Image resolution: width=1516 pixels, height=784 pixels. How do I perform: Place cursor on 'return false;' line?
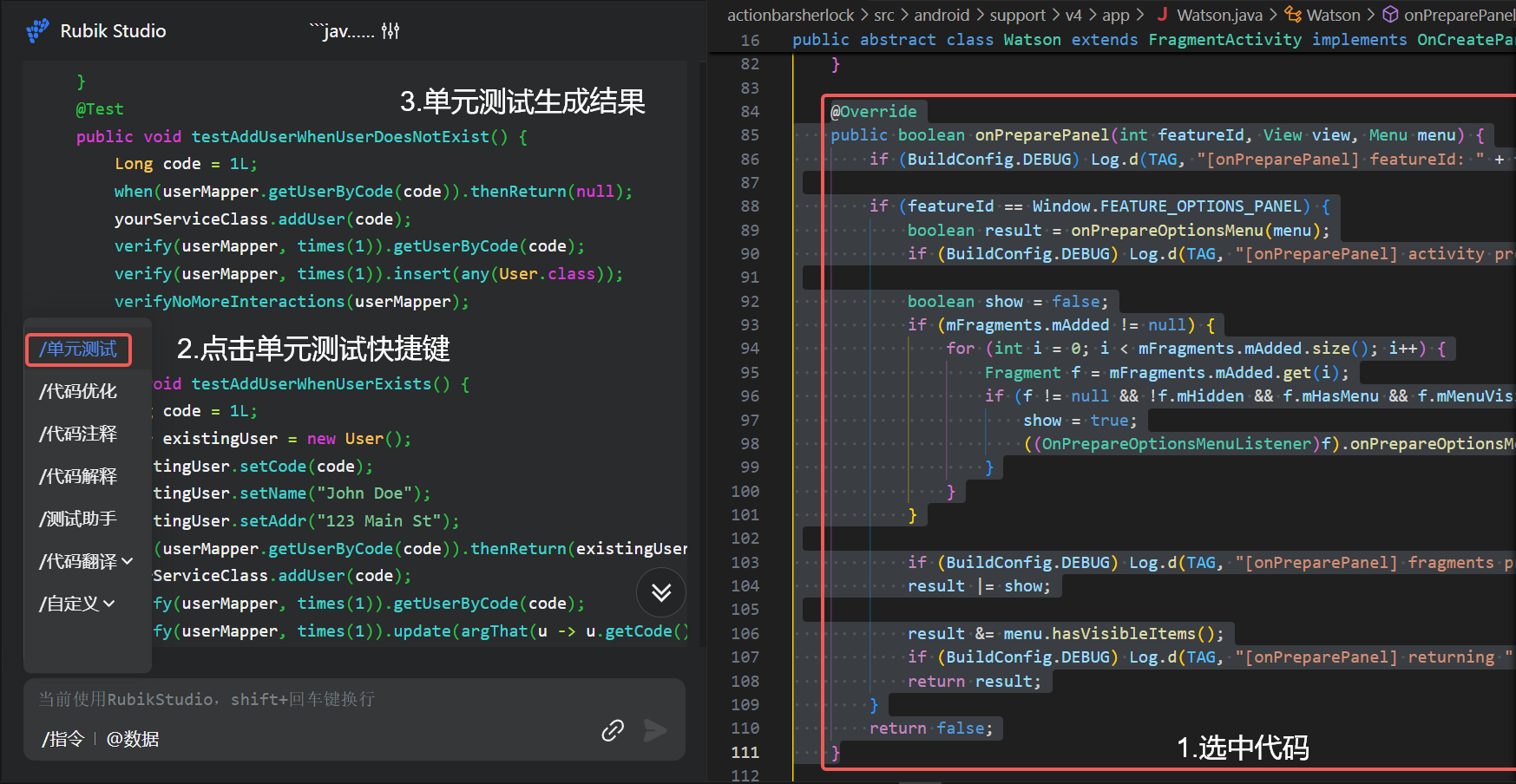(x=931, y=728)
